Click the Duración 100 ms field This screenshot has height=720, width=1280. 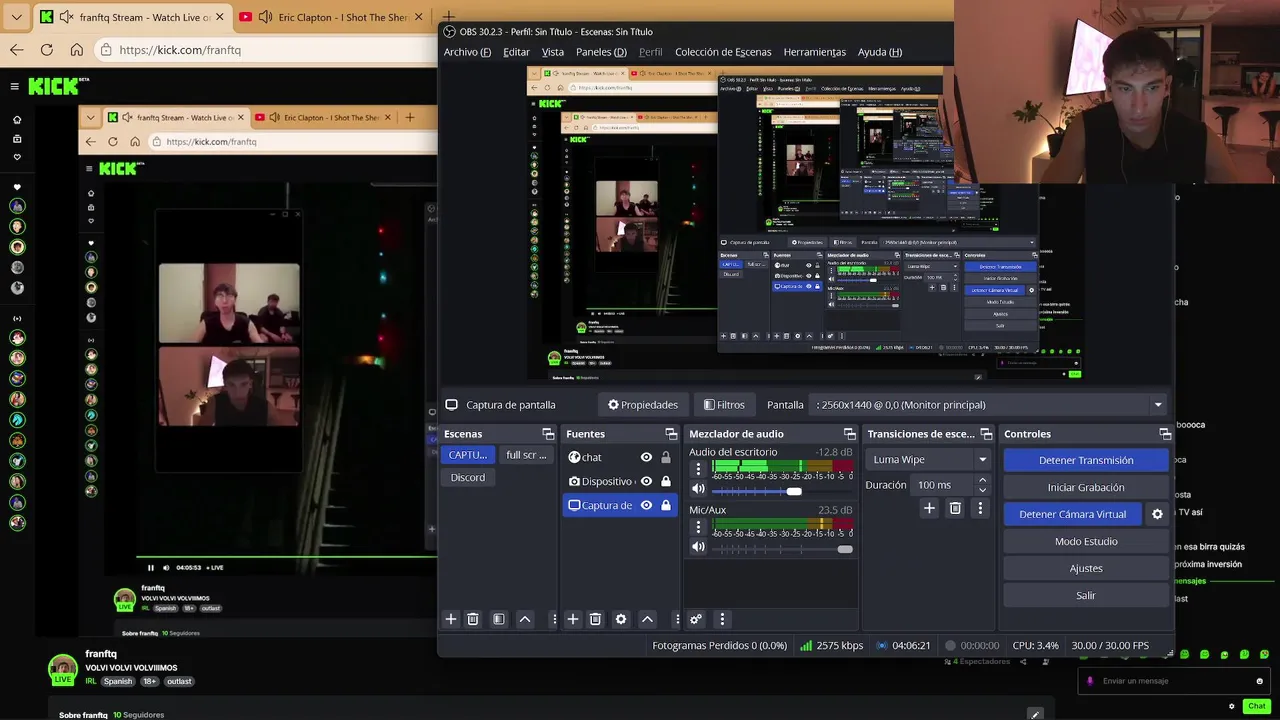941,485
